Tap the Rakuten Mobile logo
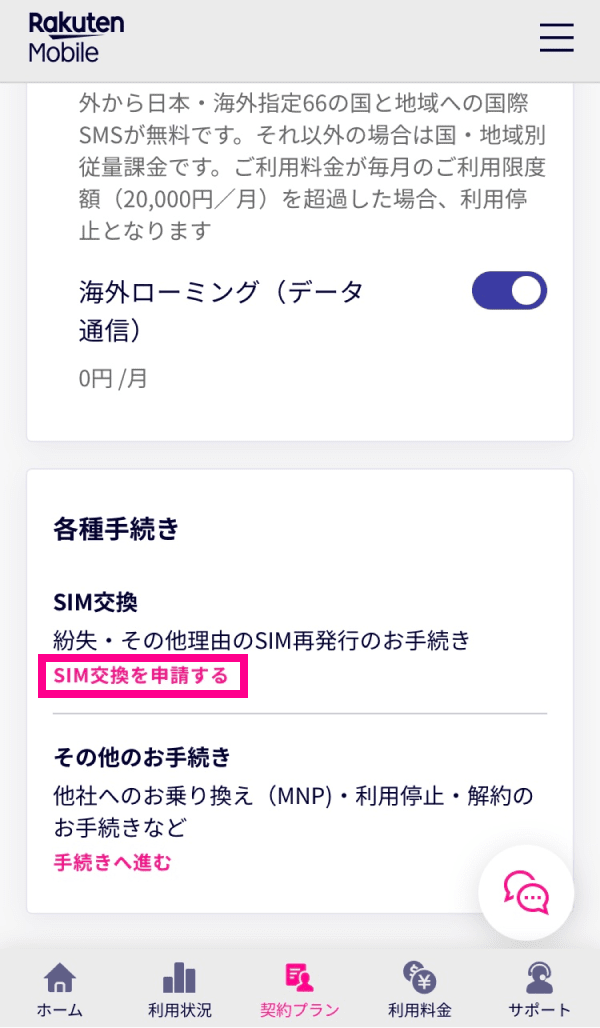The height and width of the screenshot is (1028, 600). (x=76, y=37)
